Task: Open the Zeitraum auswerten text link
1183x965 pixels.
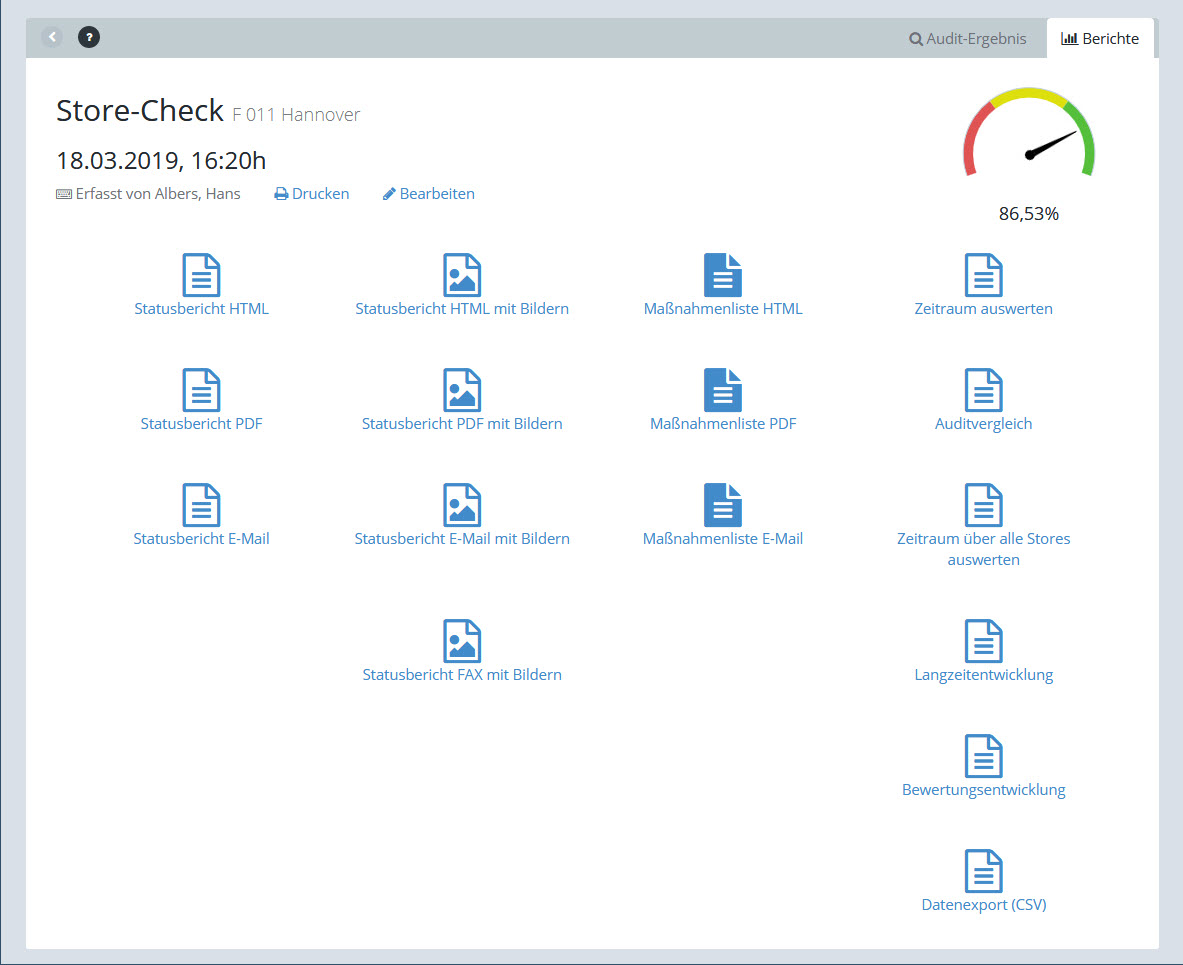Action: 983,309
